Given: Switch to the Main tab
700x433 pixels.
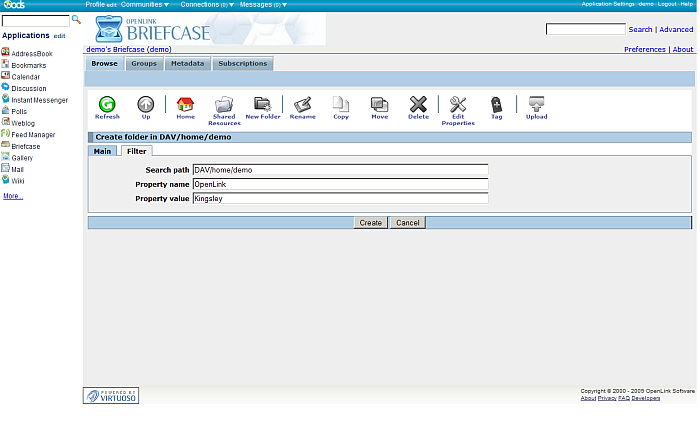Looking at the screenshot, I should click(102, 151).
